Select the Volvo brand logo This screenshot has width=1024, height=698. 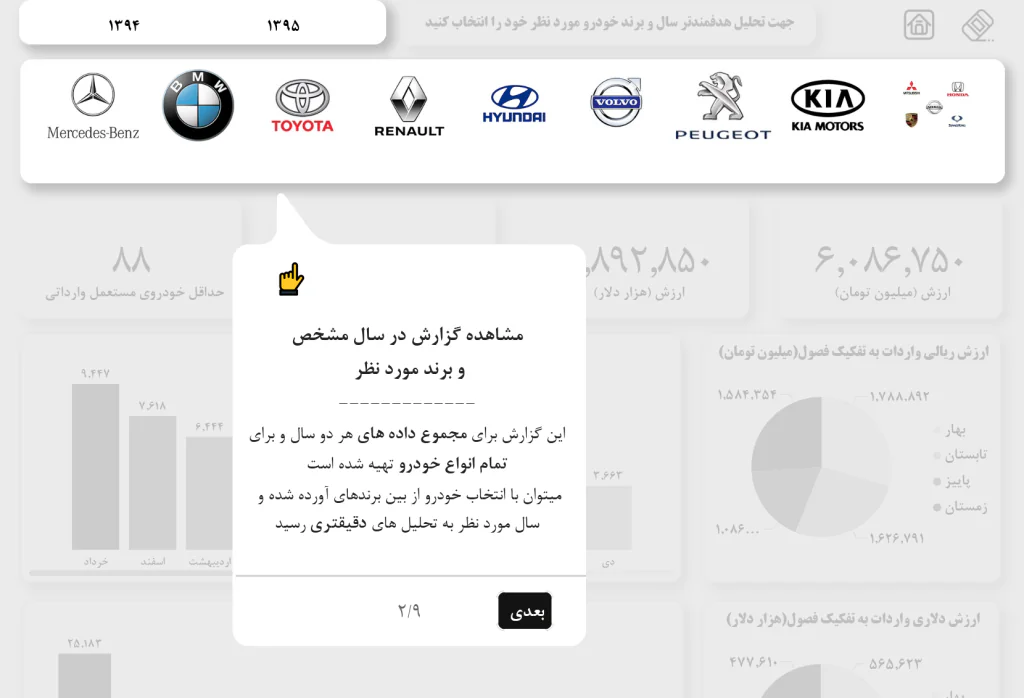point(618,100)
